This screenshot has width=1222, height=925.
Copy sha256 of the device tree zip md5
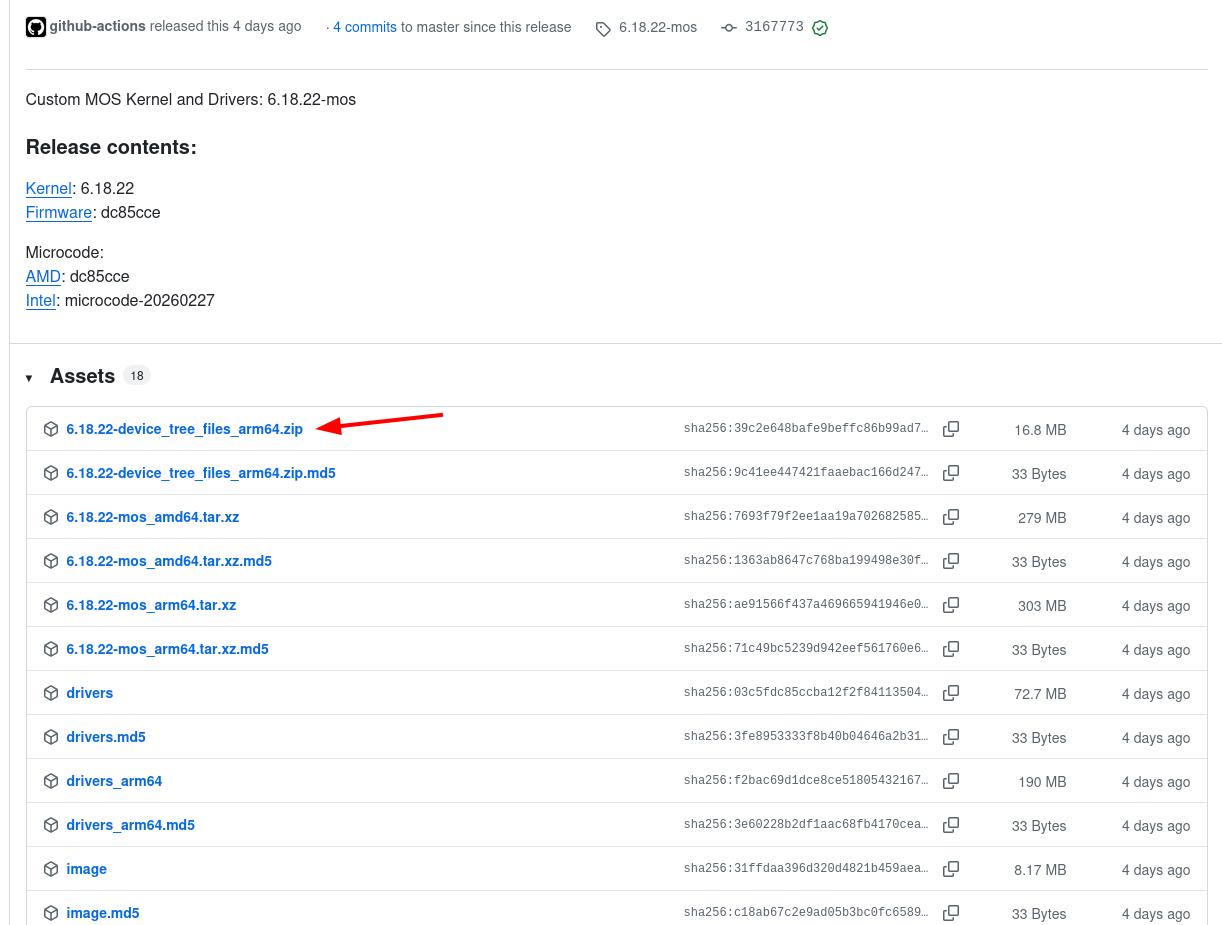point(950,473)
